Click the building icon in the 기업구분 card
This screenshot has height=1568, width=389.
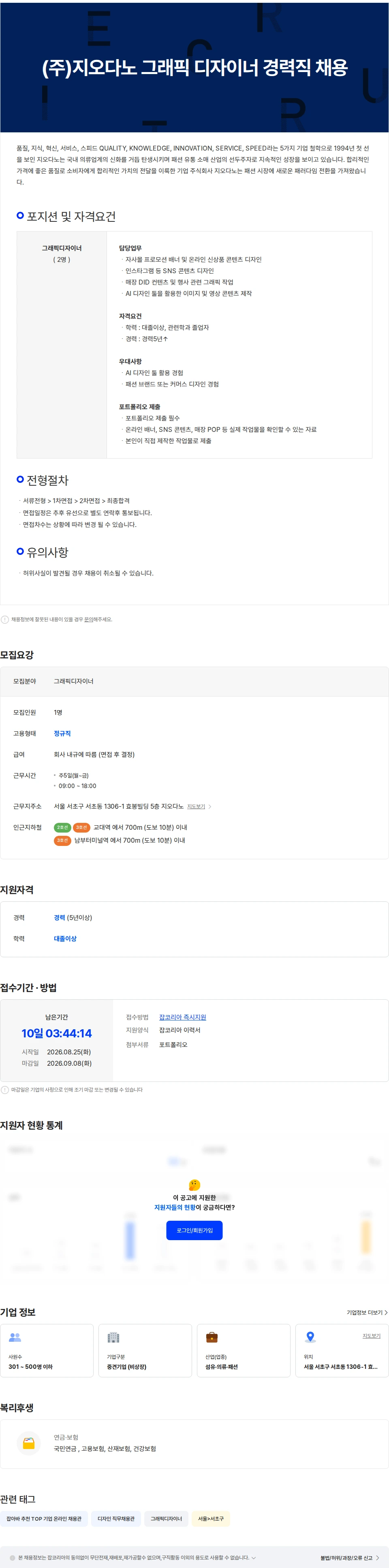pos(113,1337)
